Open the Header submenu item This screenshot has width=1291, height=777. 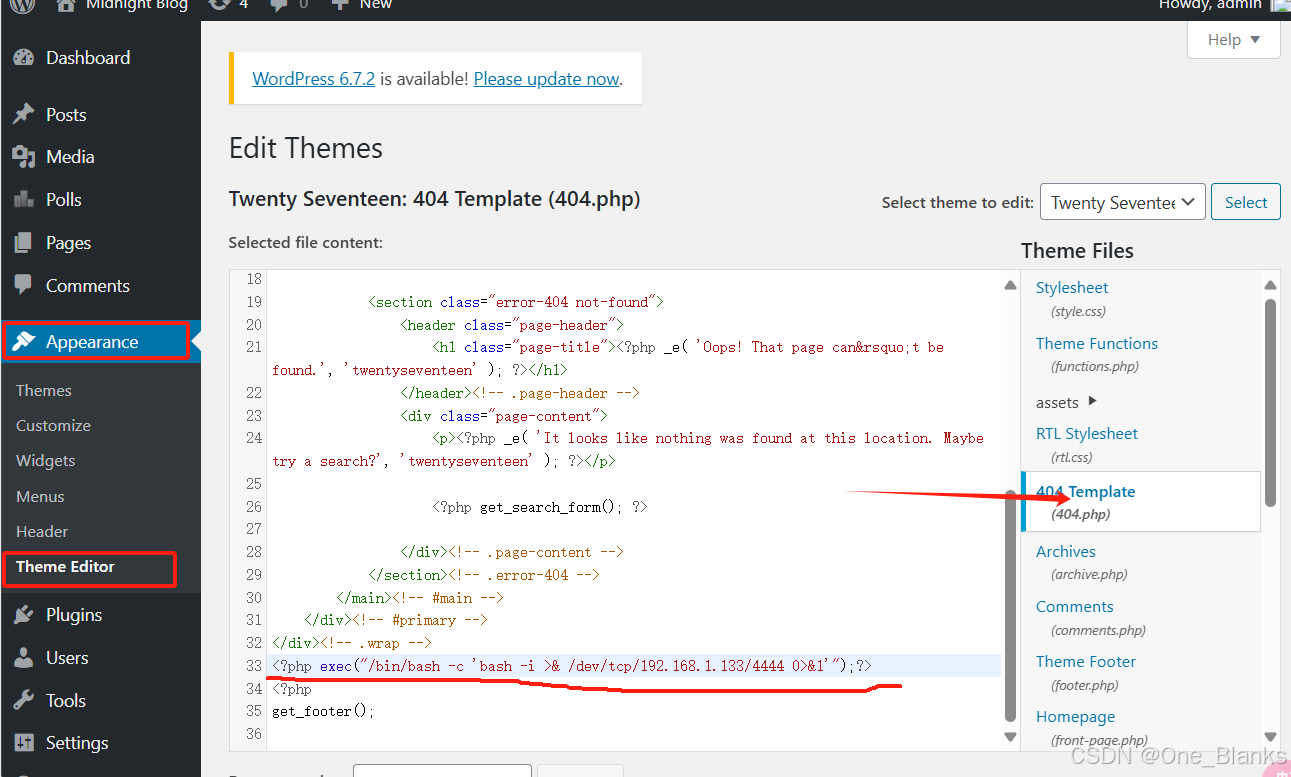point(42,532)
